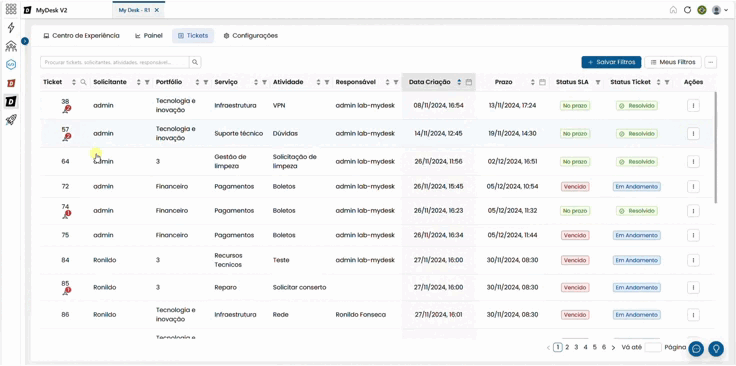Sort by the Solicitante column
The image size is (736, 366).
(x=138, y=82)
